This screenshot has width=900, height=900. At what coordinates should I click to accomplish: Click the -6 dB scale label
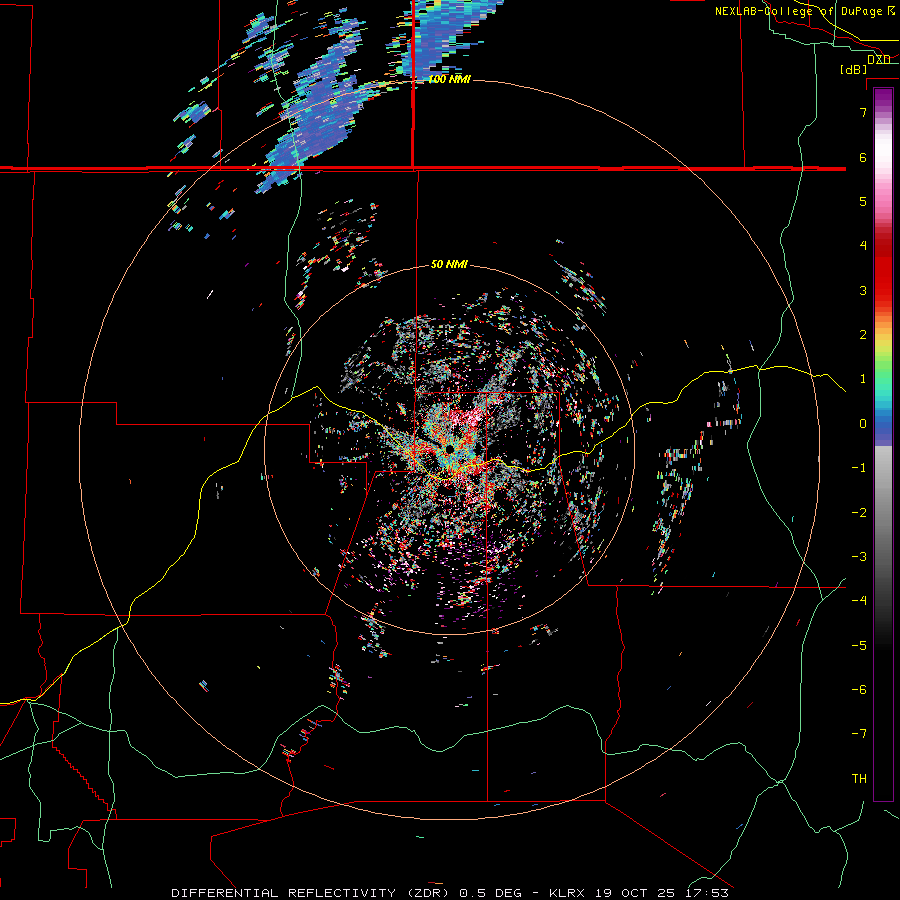859,689
